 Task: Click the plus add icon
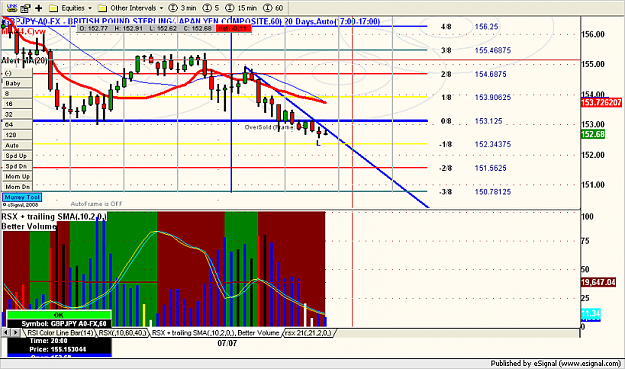[39, 8]
